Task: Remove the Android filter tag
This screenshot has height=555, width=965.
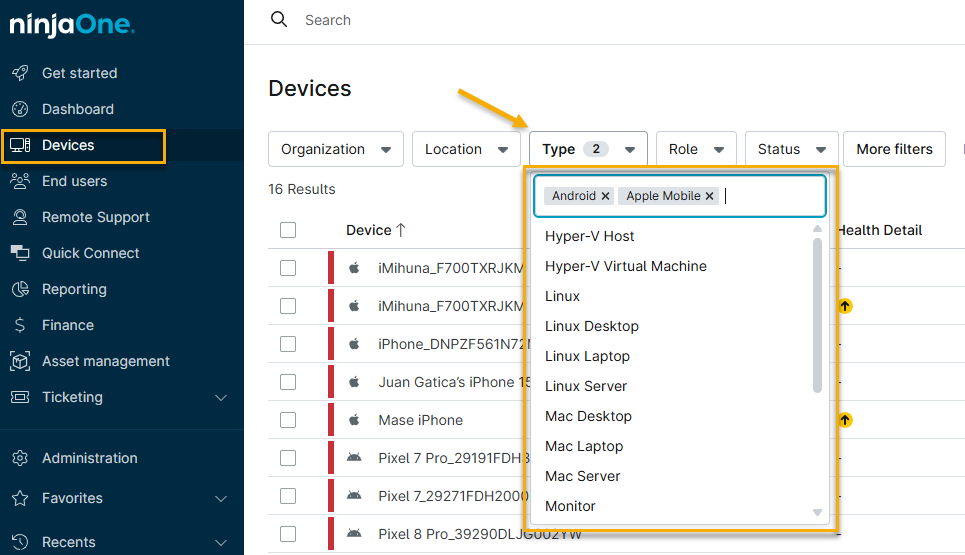Action: (x=605, y=196)
